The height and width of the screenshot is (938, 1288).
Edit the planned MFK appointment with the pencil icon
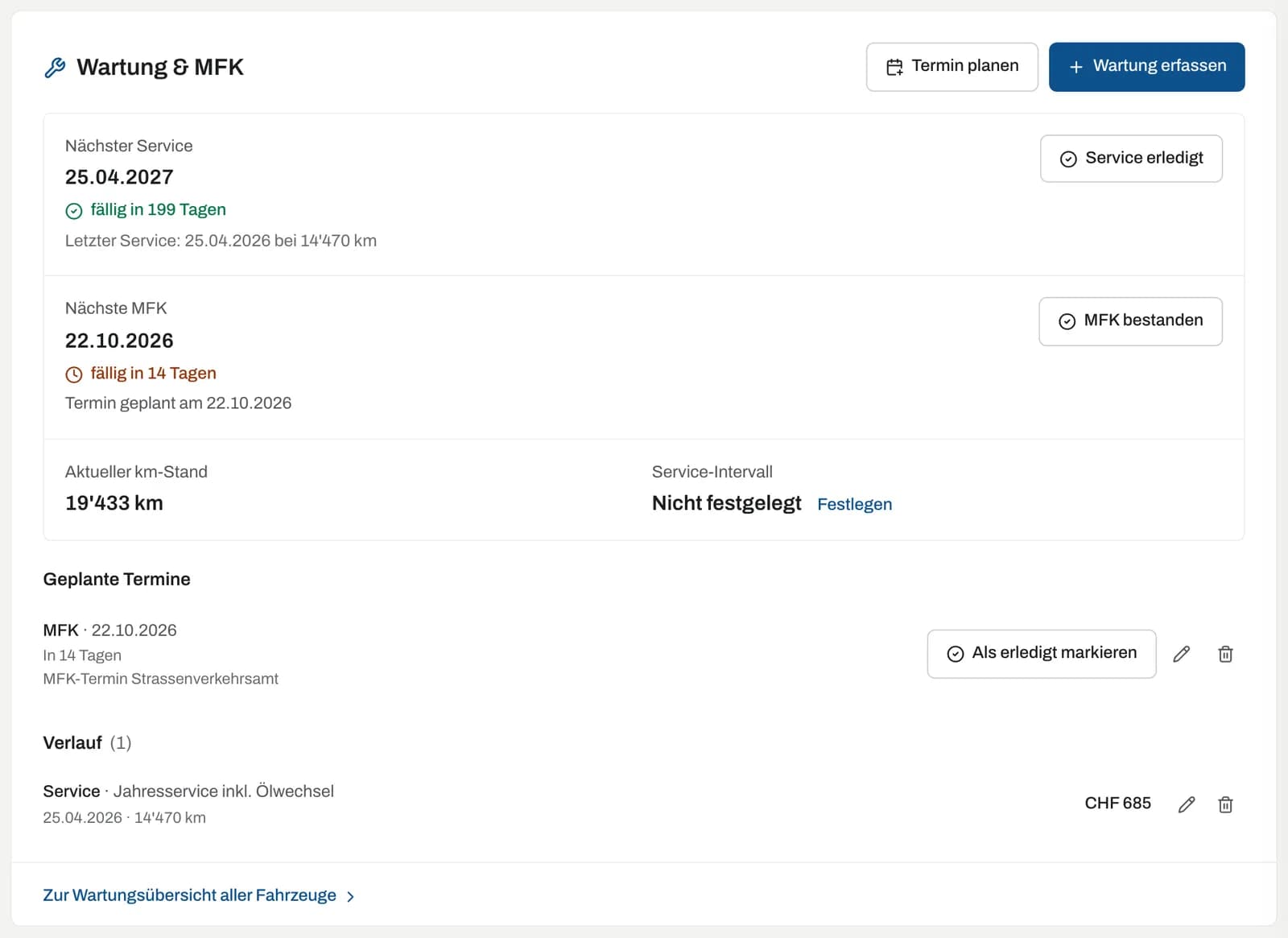click(x=1181, y=654)
